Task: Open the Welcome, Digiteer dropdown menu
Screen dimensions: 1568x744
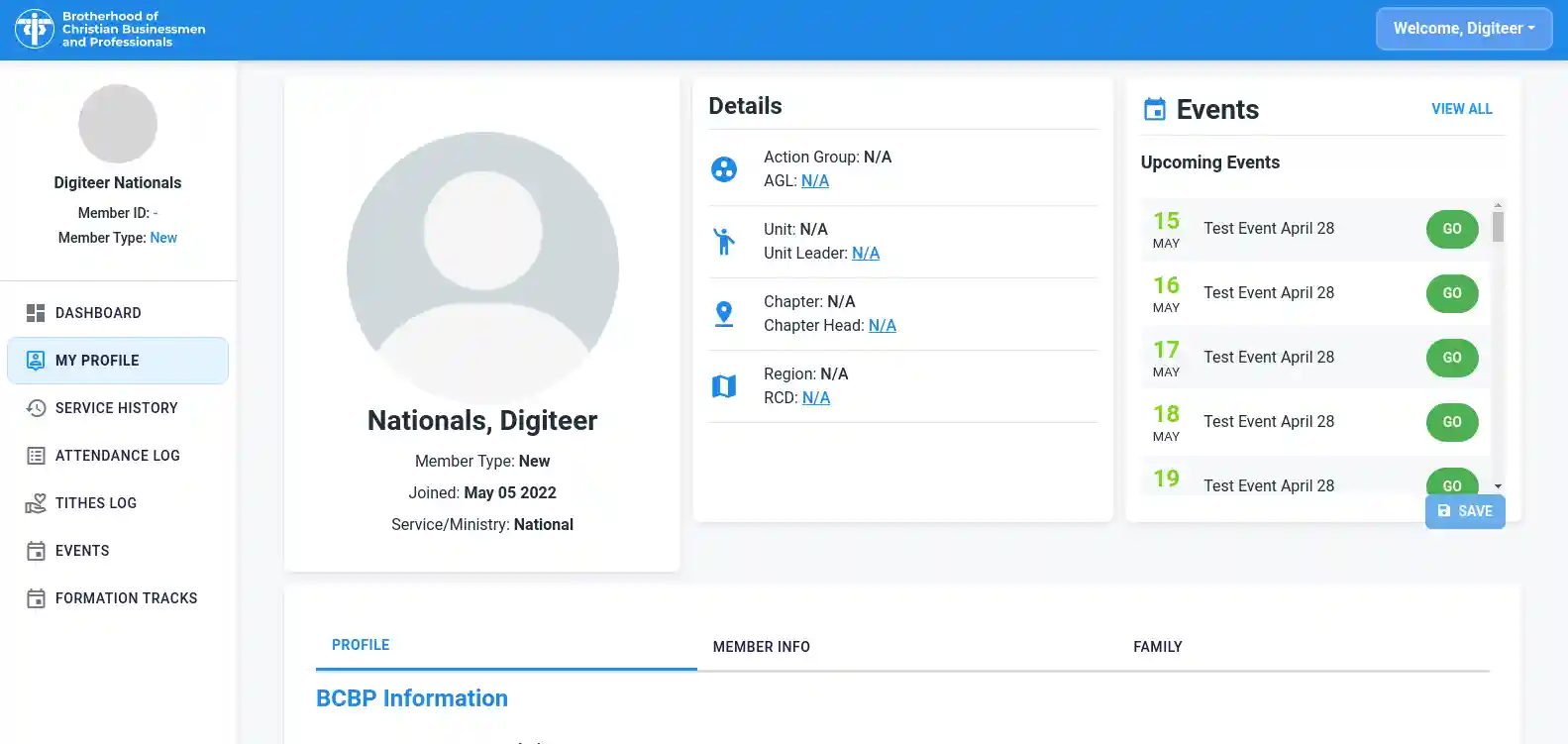Action: coord(1464,29)
